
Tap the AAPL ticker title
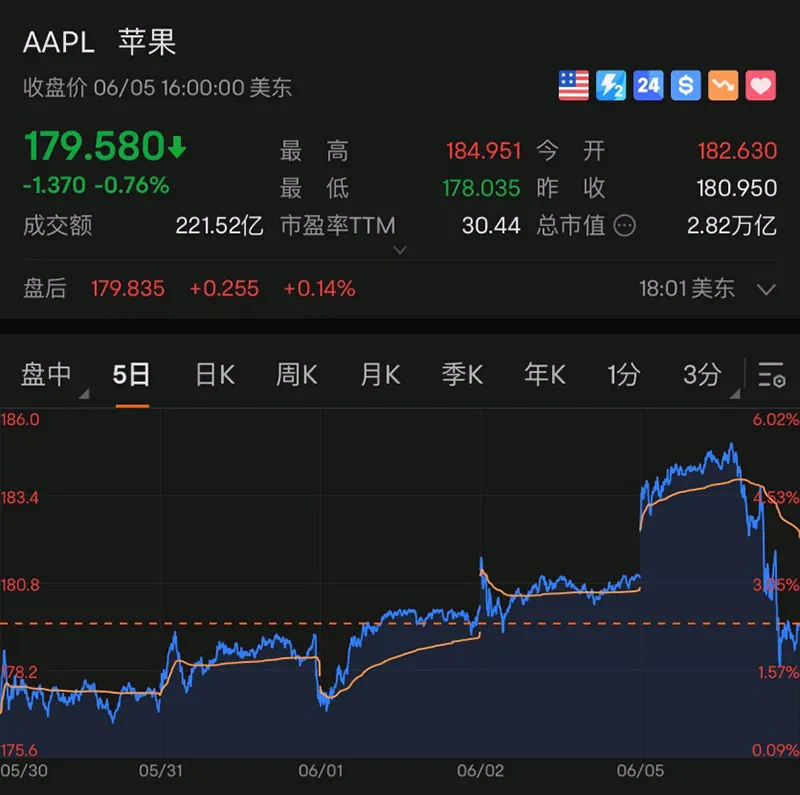[x=59, y=42]
